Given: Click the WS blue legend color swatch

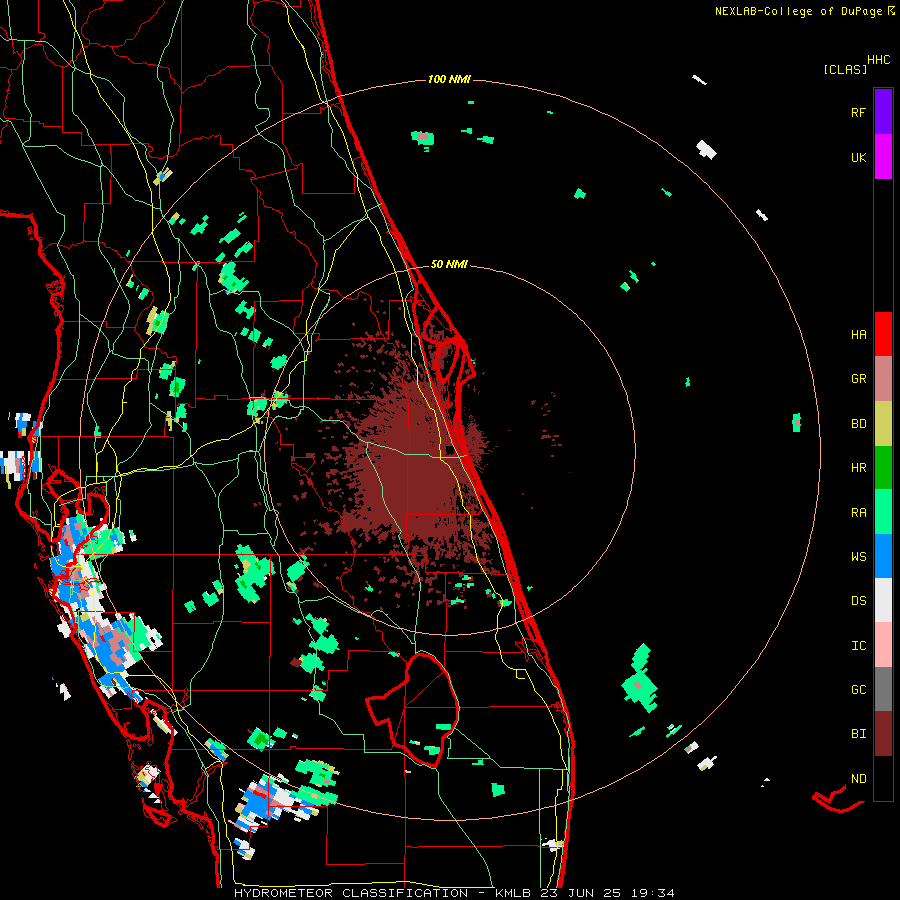Looking at the screenshot, I should 883,556.
